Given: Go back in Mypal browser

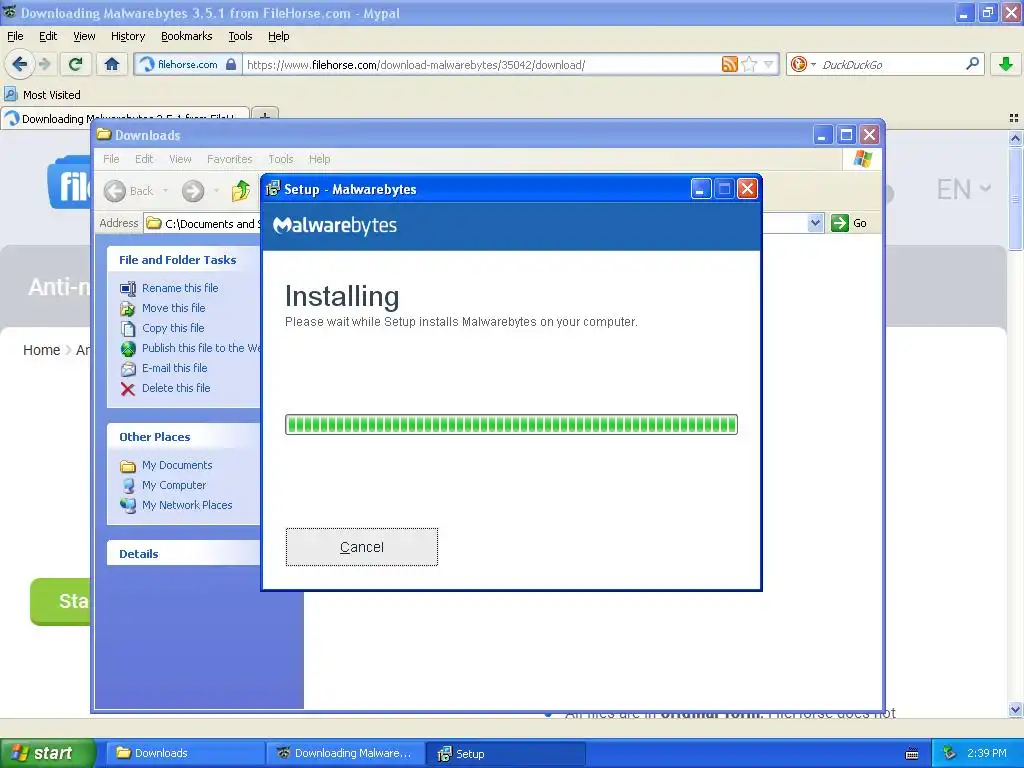Looking at the screenshot, I should [x=19, y=64].
